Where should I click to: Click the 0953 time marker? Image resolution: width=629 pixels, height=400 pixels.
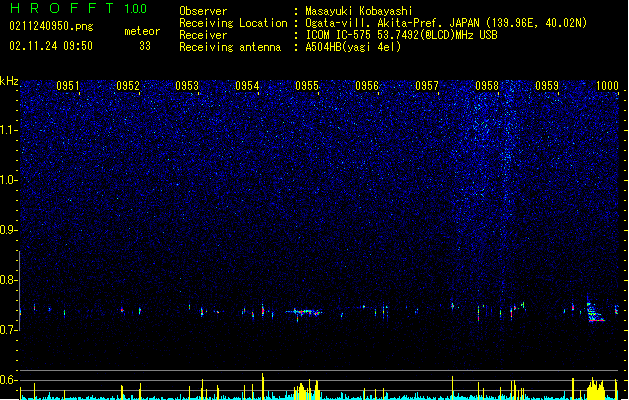pos(187,86)
